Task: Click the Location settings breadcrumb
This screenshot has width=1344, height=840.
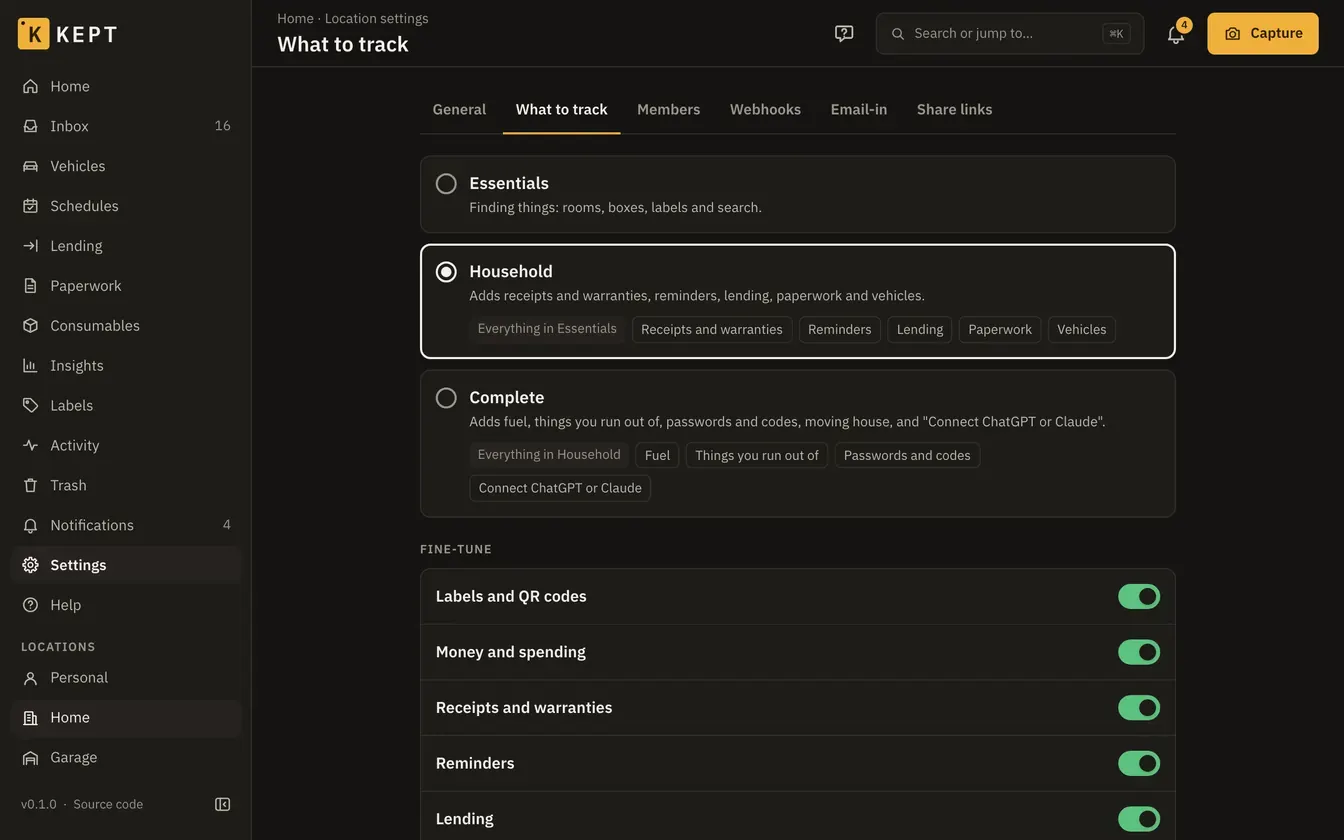Action: coord(377,18)
